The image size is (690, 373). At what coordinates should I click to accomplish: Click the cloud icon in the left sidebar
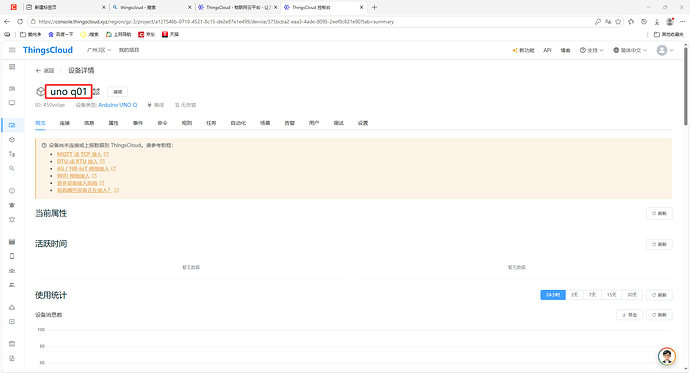(x=12, y=307)
